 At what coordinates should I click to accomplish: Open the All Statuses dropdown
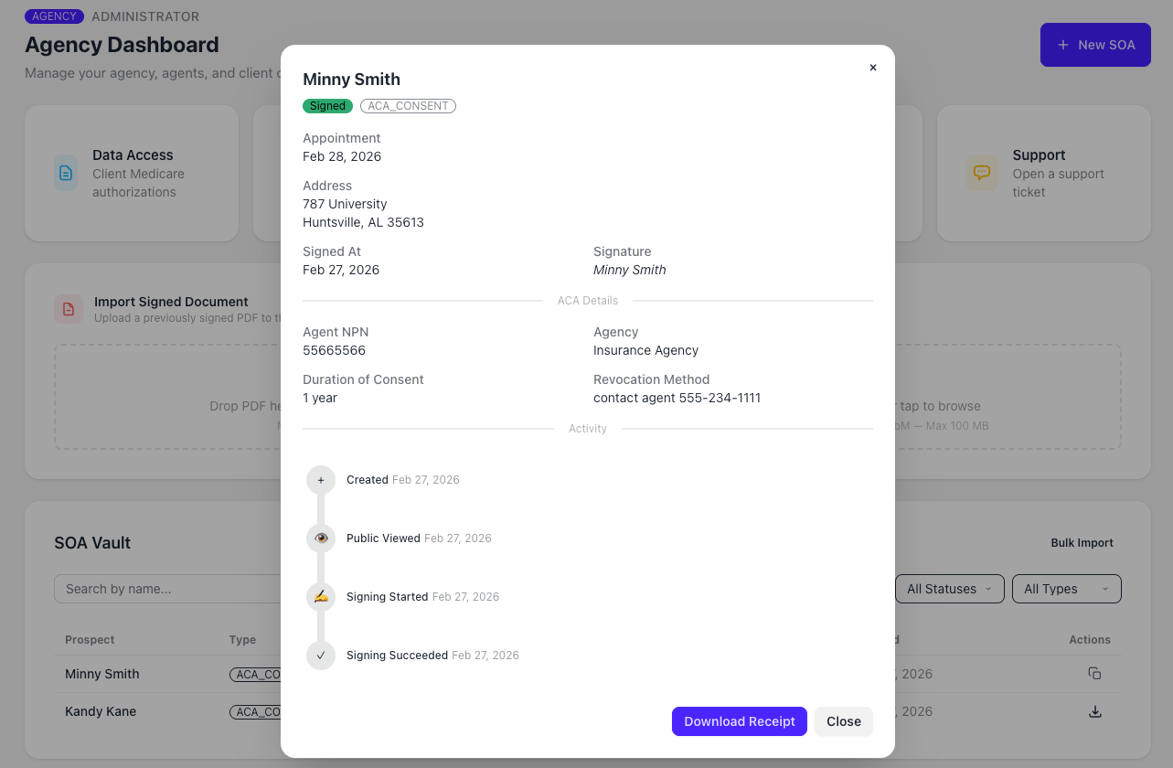click(x=948, y=589)
